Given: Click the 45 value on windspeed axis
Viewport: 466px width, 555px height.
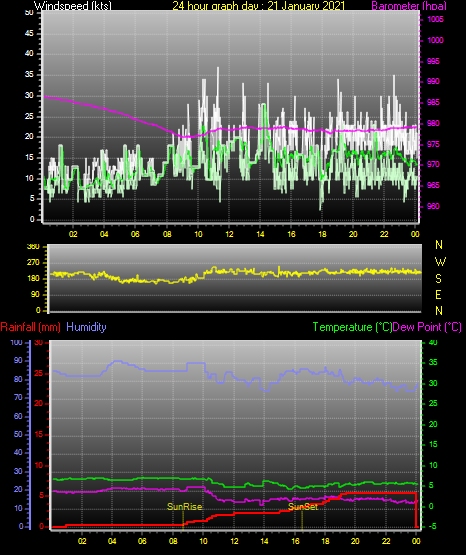Looking at the screenshot, I should [x=29, y=33].
